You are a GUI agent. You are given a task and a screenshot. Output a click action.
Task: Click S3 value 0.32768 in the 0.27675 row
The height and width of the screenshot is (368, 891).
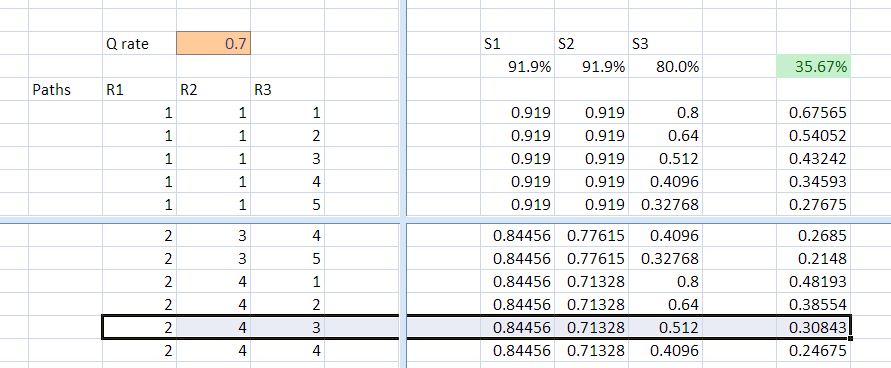(665, 204)
